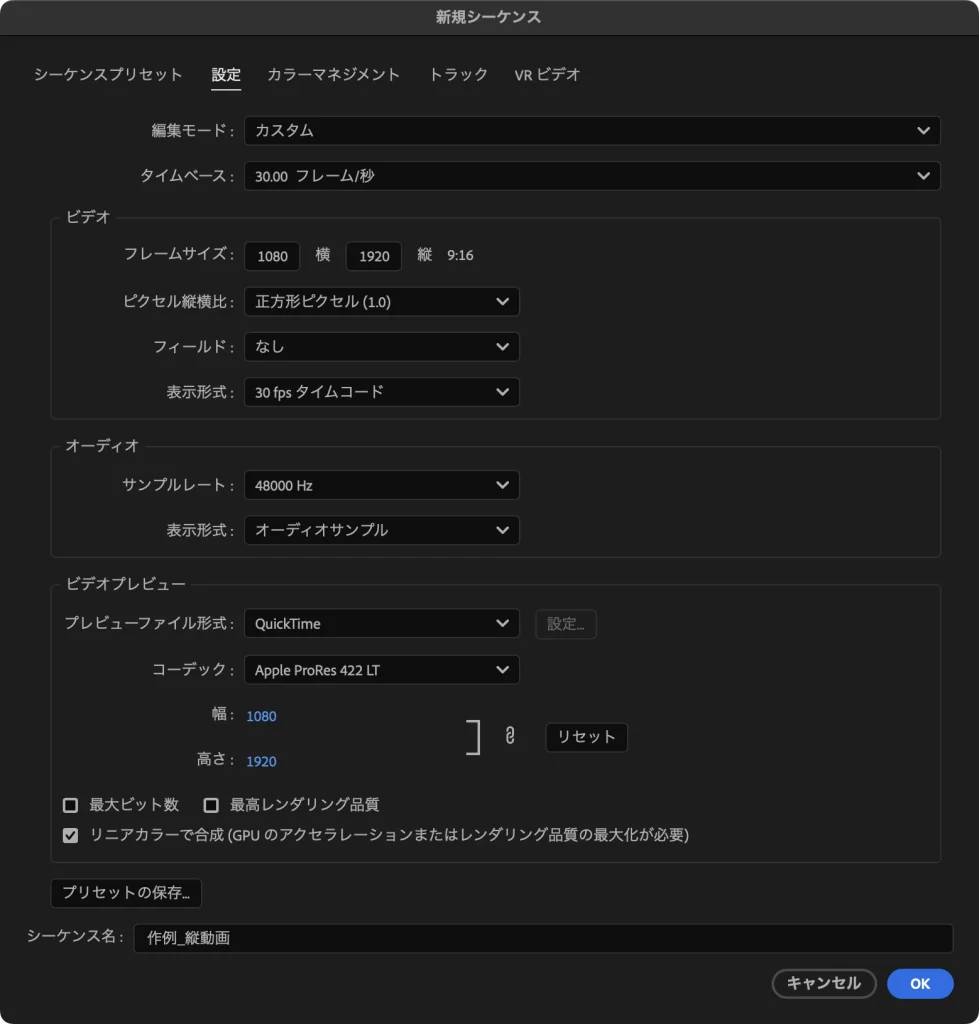Open プレビューファイル形式 dropdown showing QuickTime

click(382, 624)
